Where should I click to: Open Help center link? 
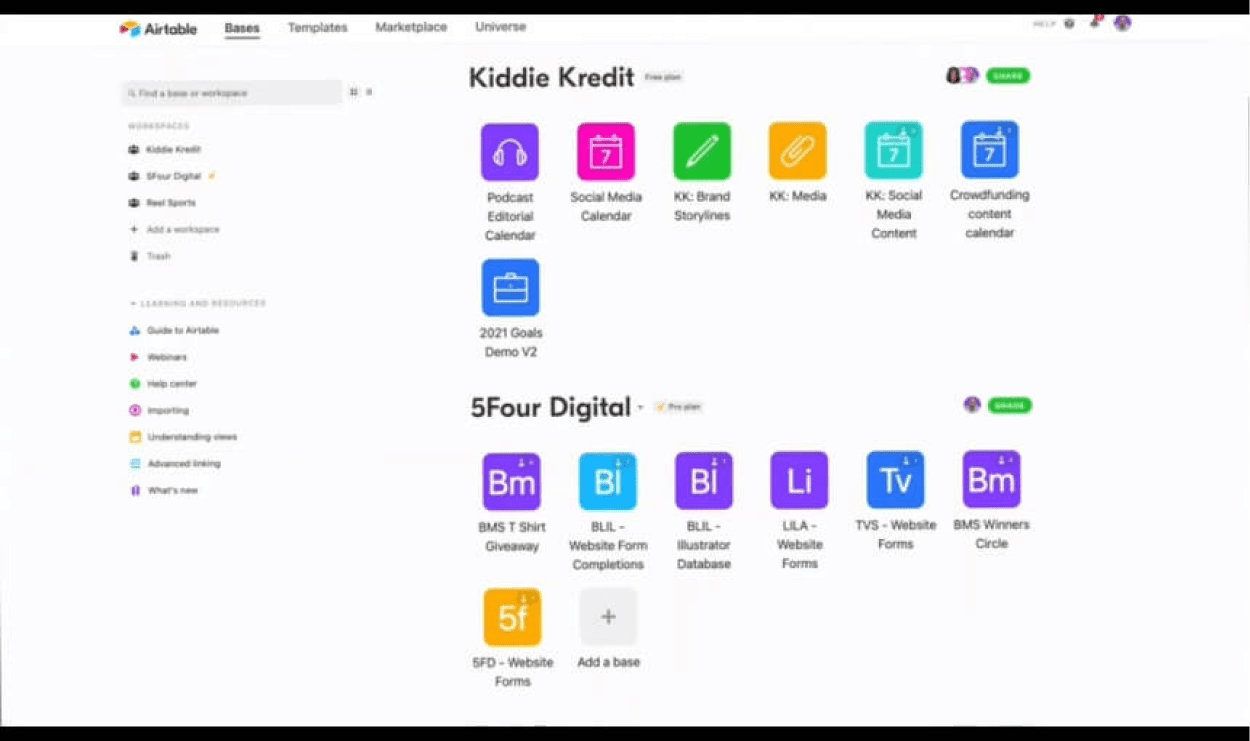coord(163,384)
